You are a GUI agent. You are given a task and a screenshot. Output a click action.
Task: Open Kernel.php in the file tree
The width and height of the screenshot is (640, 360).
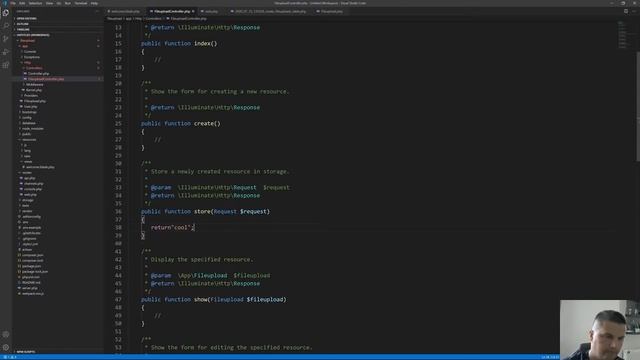tap(33, 90)
